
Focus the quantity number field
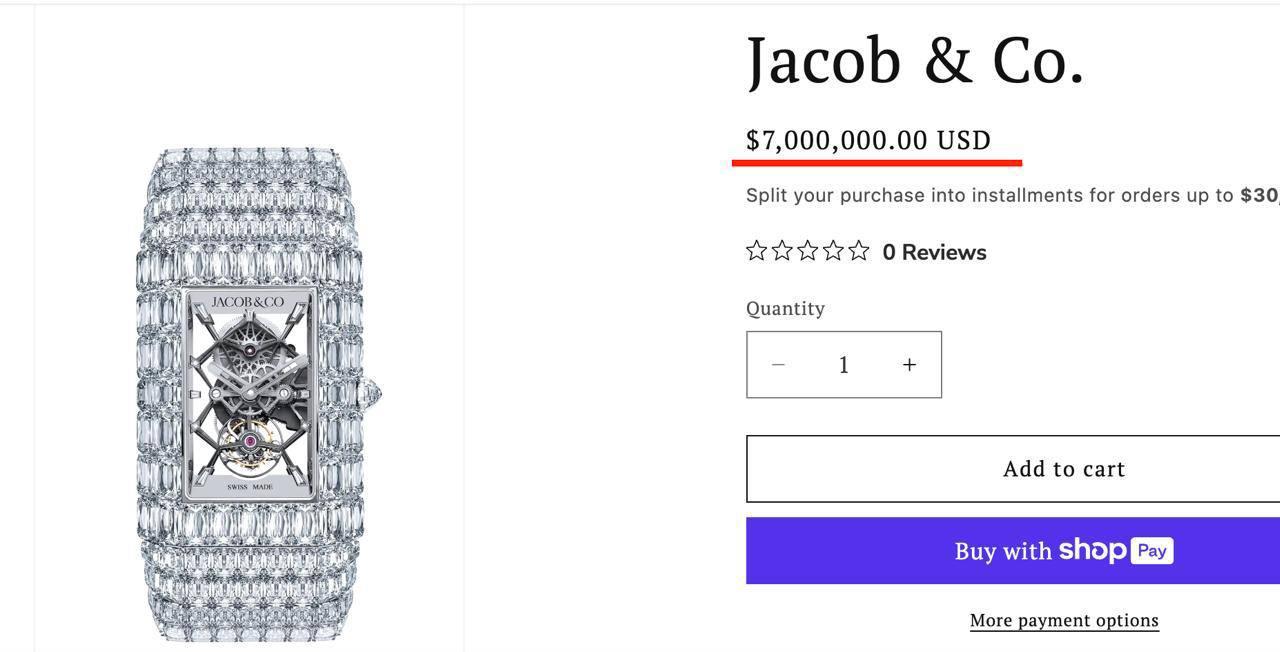point(844,365)
